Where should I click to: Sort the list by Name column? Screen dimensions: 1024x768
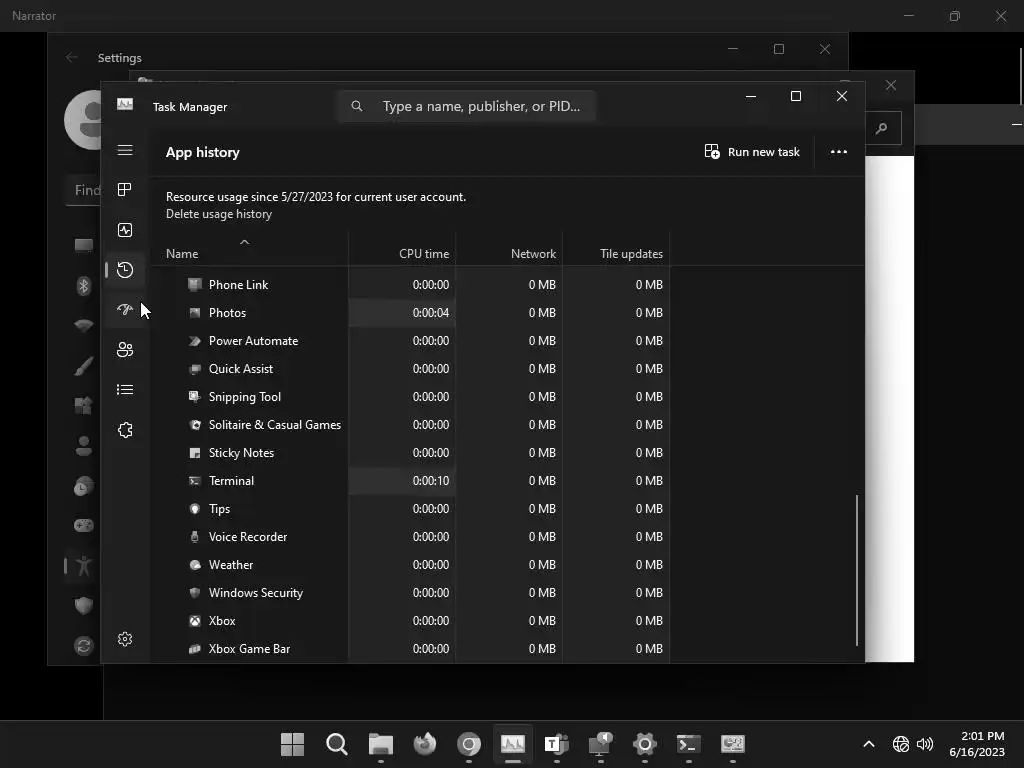(182, 253)
